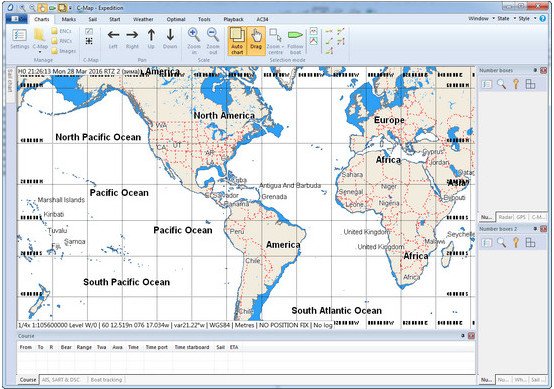Image resolution: width=554 pixels, height=389 pixels.
Task: Open the Sail ribbon tab
Action: pos(93,19)
